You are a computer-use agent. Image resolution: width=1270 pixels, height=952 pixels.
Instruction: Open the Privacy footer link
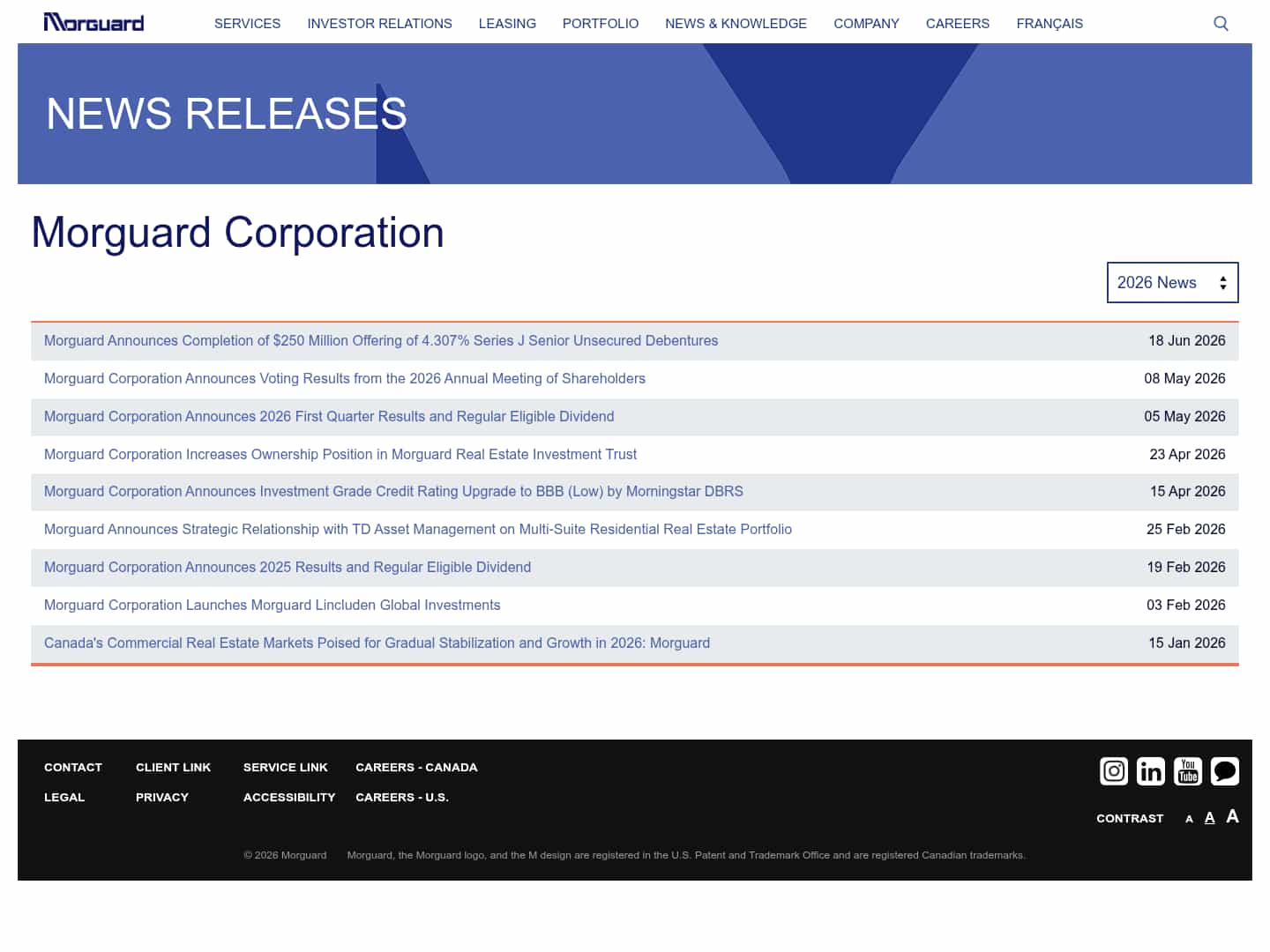162,797
